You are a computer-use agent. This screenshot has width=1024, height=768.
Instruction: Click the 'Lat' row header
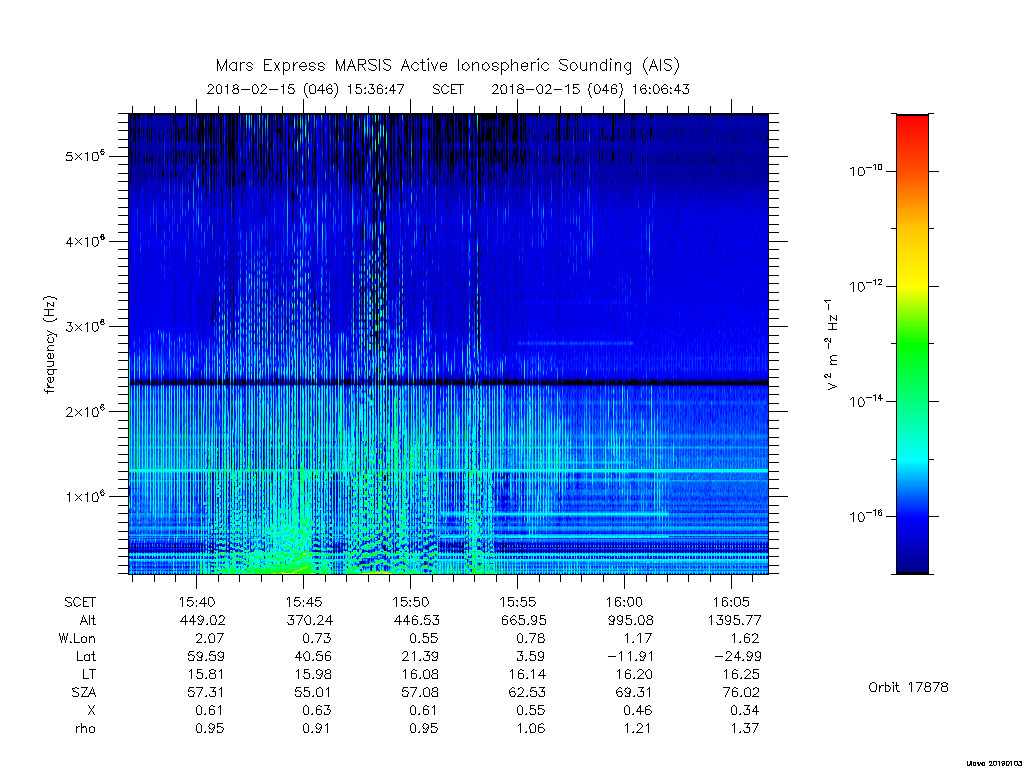(x=86, y=656)
